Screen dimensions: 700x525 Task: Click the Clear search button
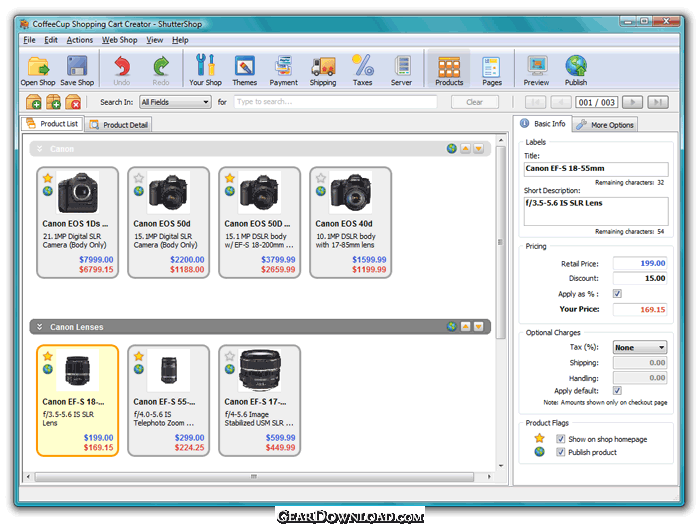[x=475, y=102]
